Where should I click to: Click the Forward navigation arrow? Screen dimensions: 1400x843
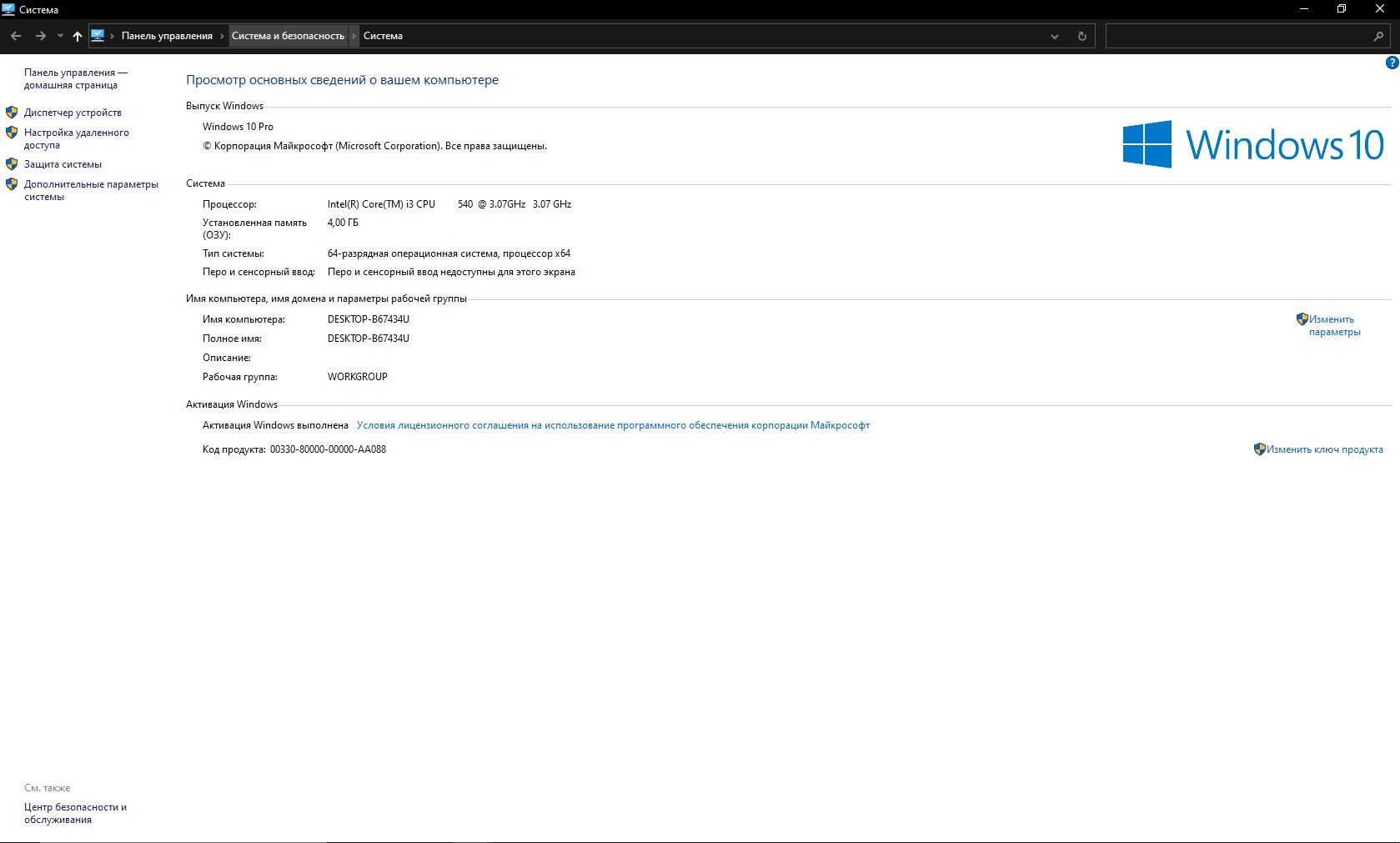(x=40, y=36)
